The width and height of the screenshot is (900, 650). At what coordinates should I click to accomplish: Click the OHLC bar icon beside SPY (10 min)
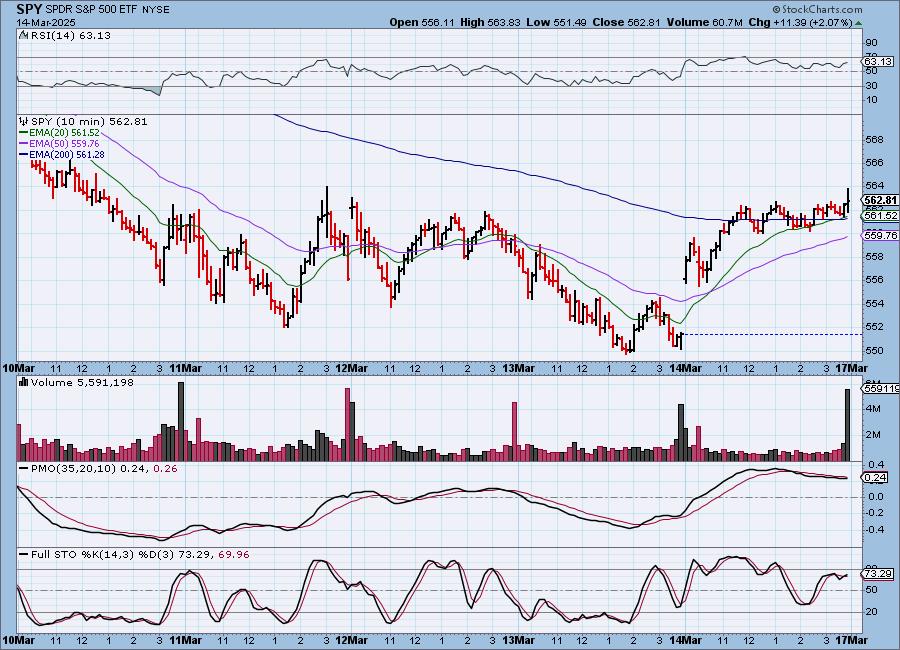coord(24,121)
